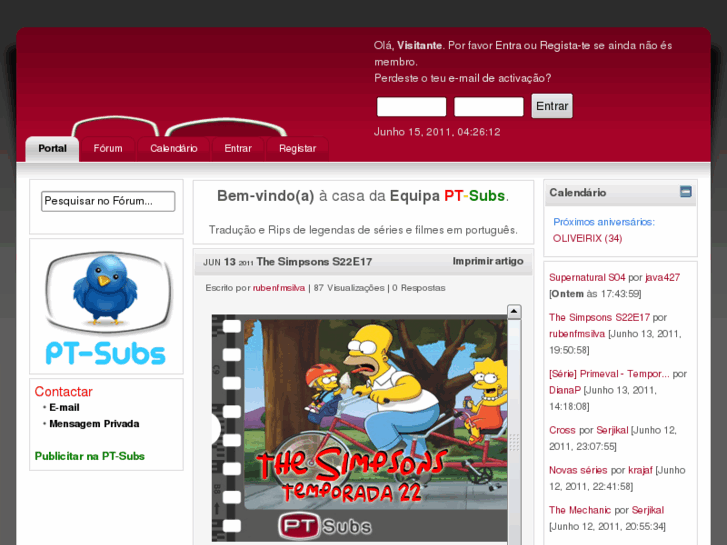
Task: Open OLIVEIRIX (34) birthday profile
Action: [x=587, y=238]
